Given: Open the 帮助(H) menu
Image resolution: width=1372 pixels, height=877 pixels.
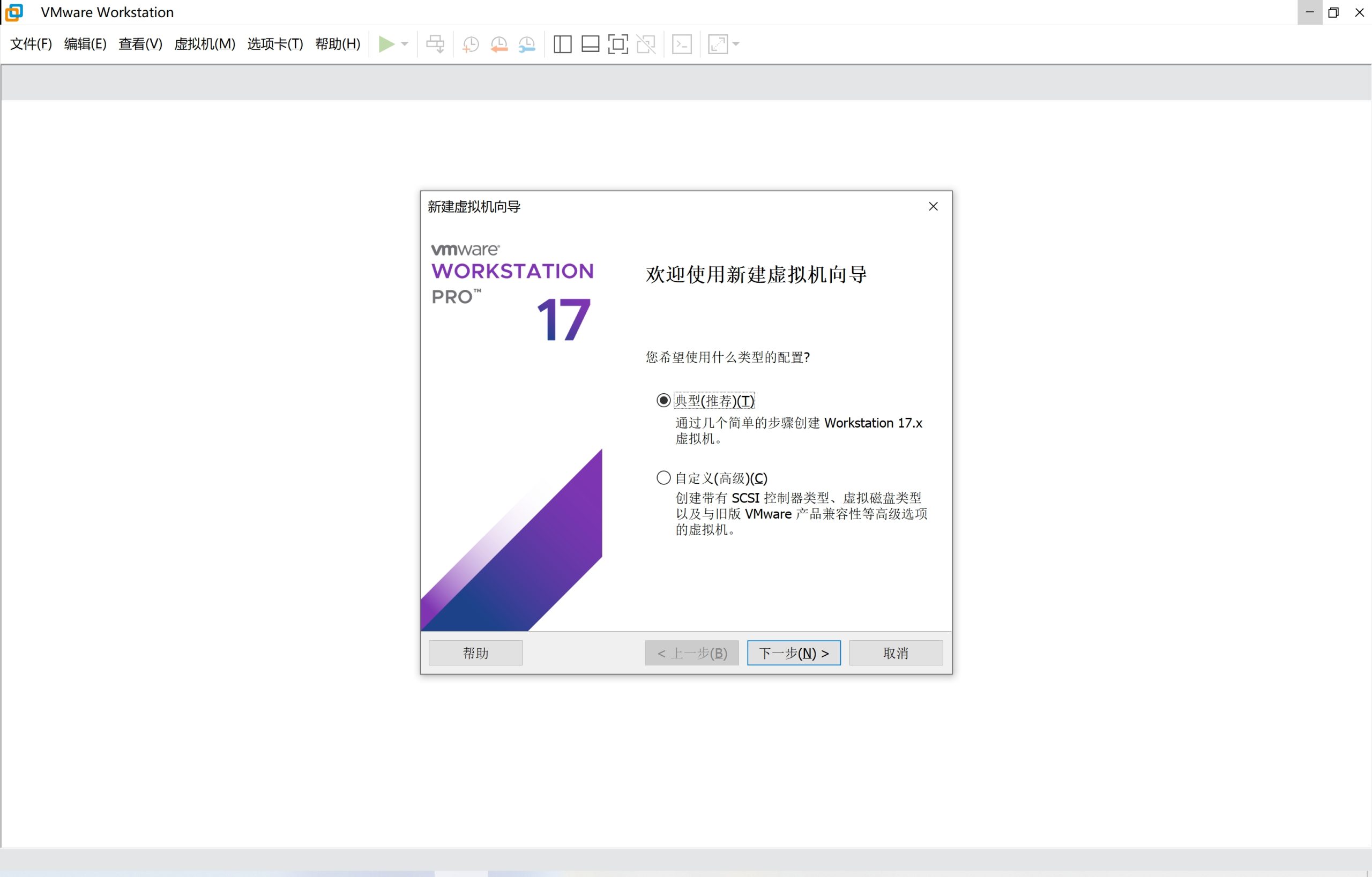Looking at the screenshot, I should tap(338, 44).
